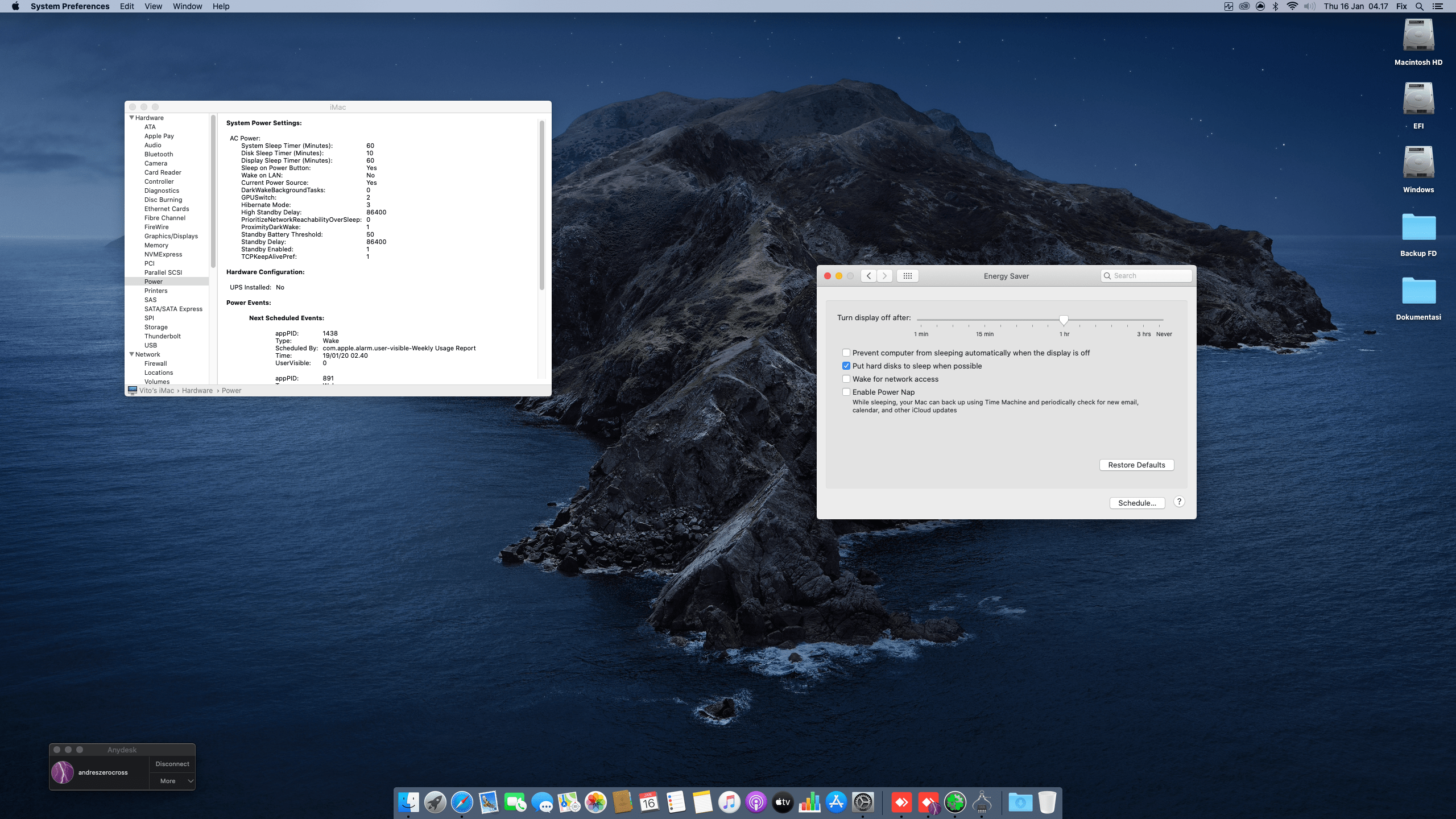The height and width of the screenshot is (819, 1456).
Task: Uncheck Put hard disks to sleep
Action: [846, 366]
